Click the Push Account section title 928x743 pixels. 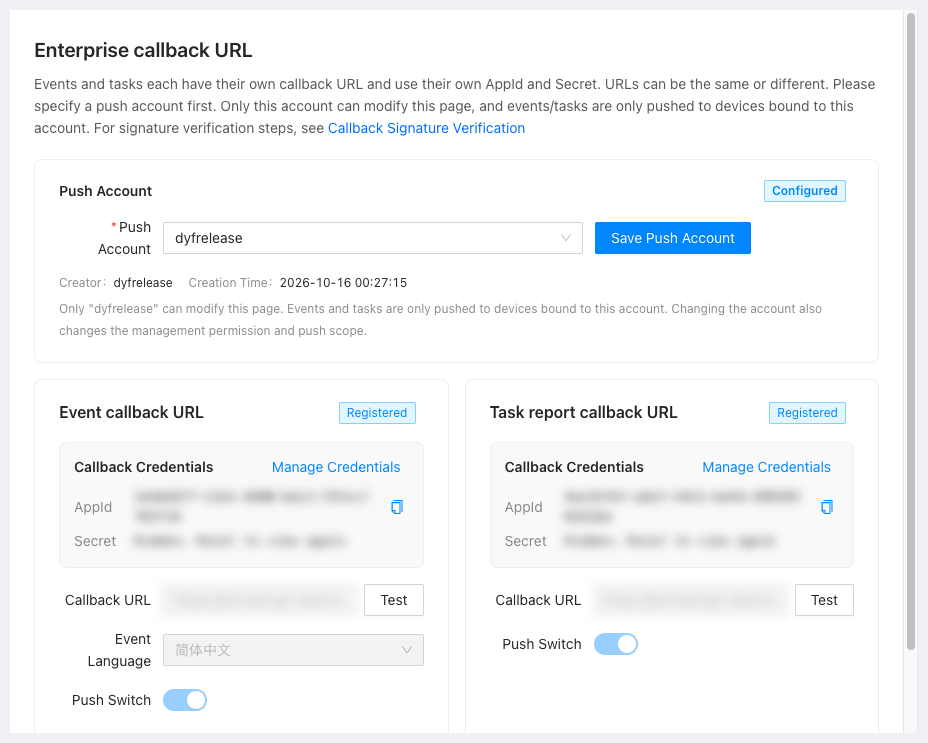105,191
